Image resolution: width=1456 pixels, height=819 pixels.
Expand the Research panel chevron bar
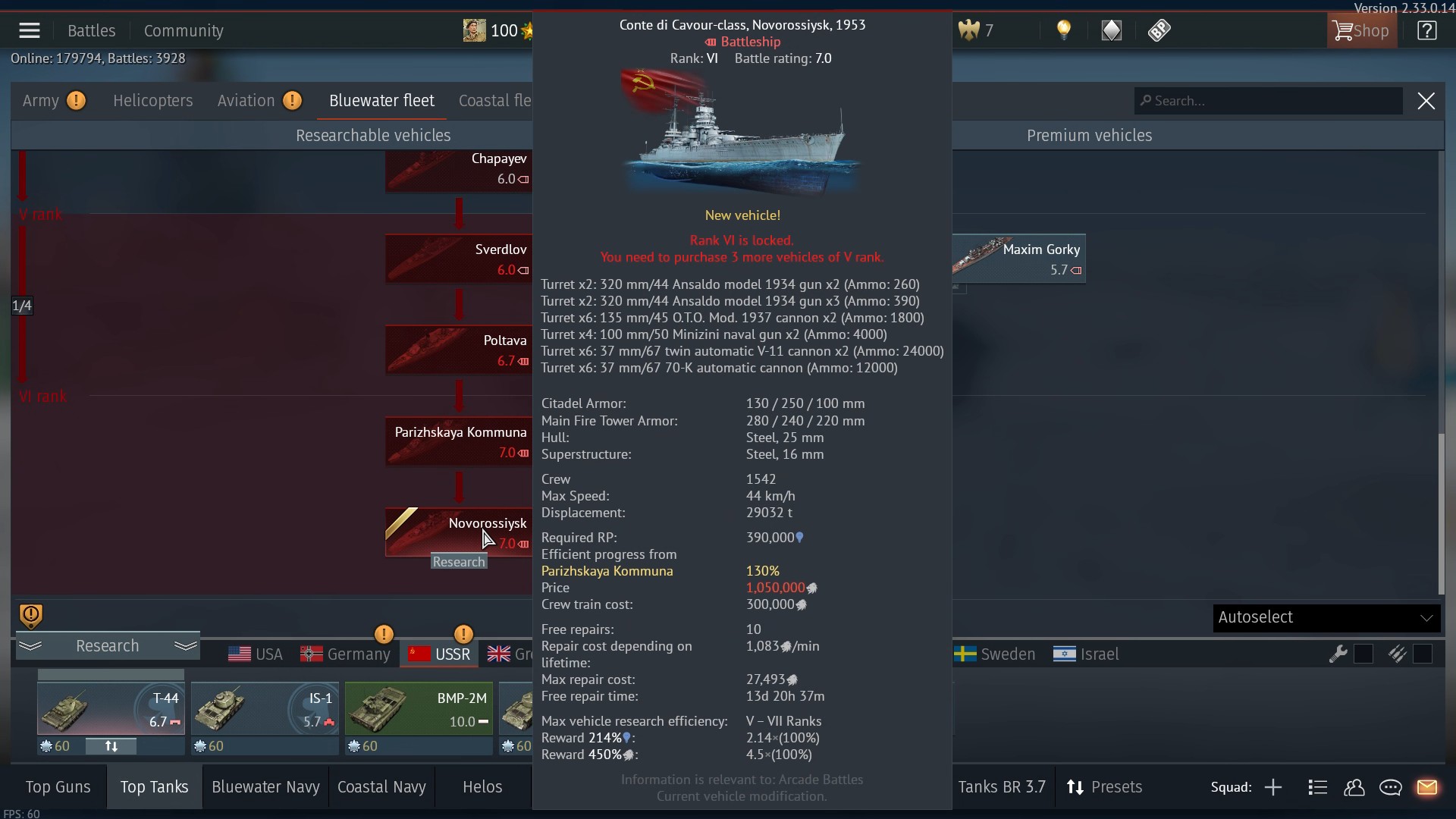[x=107, y=646]
